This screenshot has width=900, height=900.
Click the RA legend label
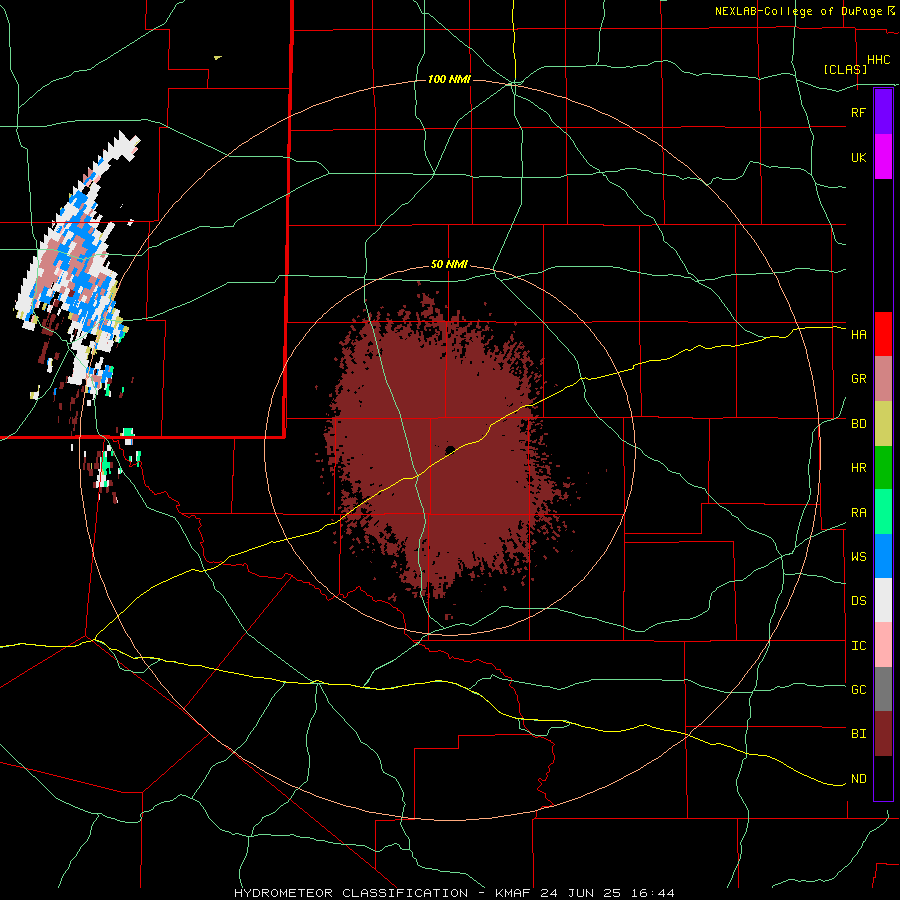859,513
